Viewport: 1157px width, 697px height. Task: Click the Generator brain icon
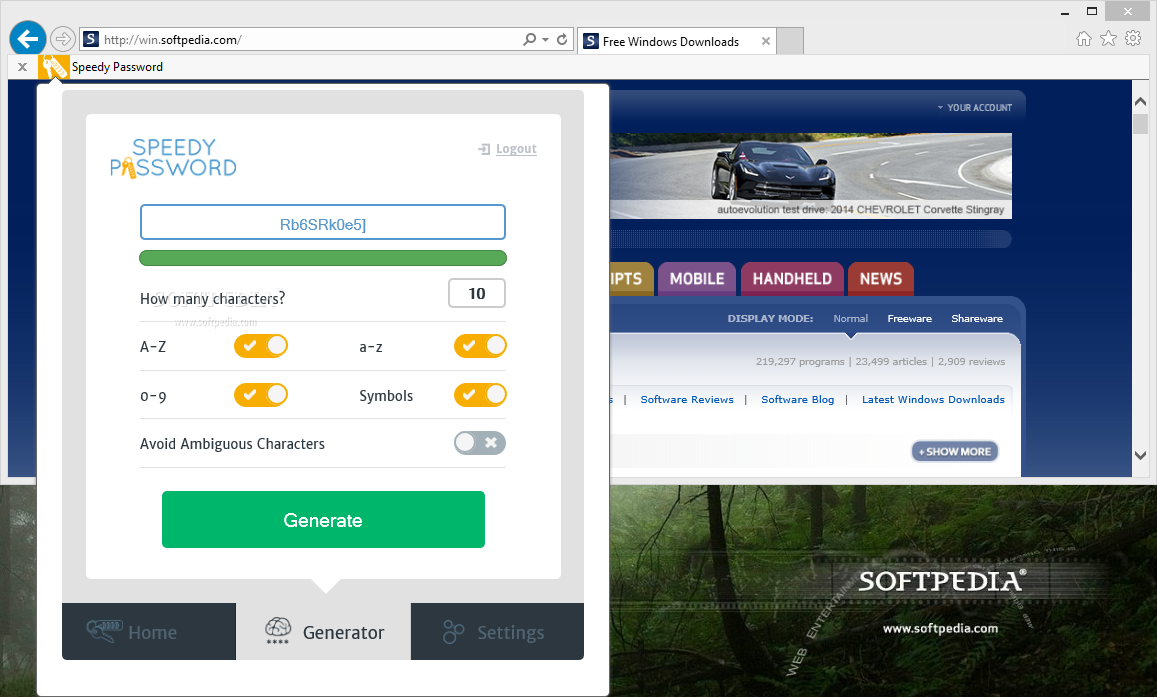pyautogui.click(x=277, y=631)
